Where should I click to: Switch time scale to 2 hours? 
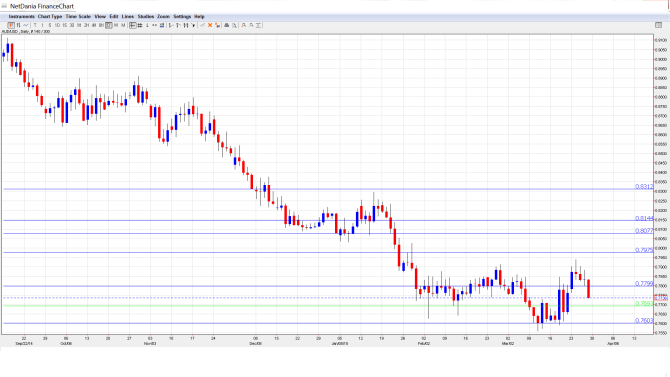[x=86, y=25]
